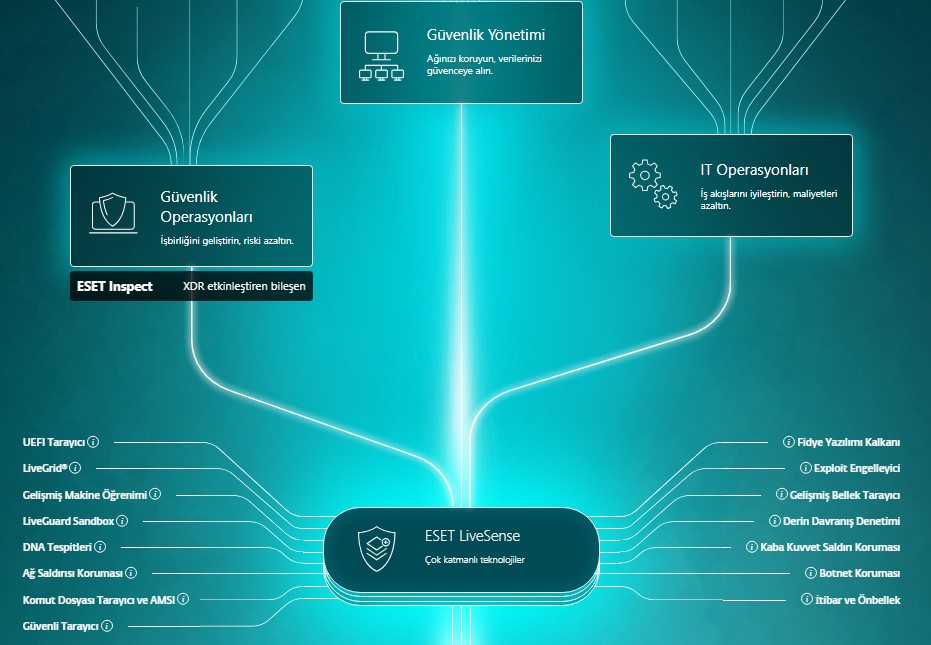The width and height of the screenshot is (931, 645).
Task: Click the DNA Tespitleri label
Action: click(x=57, y=548)
